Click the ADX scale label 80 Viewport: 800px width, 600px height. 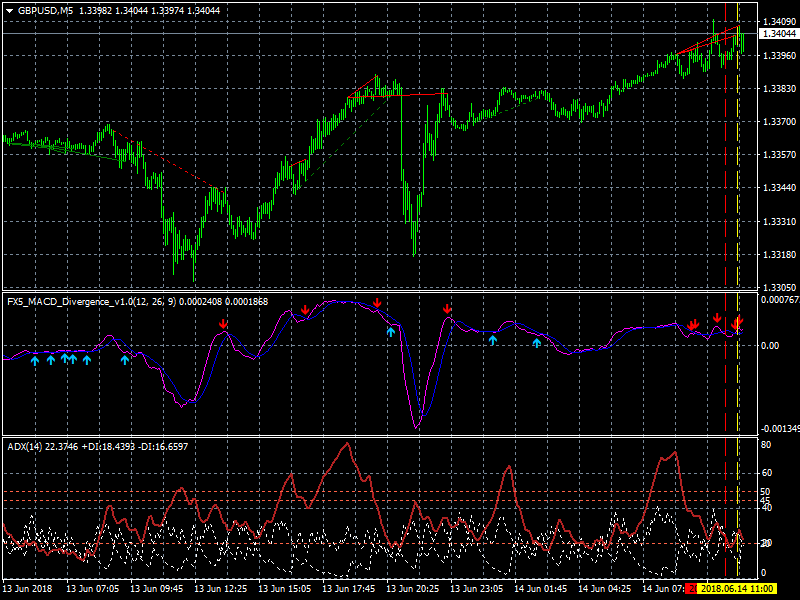(x=766, y=445)
